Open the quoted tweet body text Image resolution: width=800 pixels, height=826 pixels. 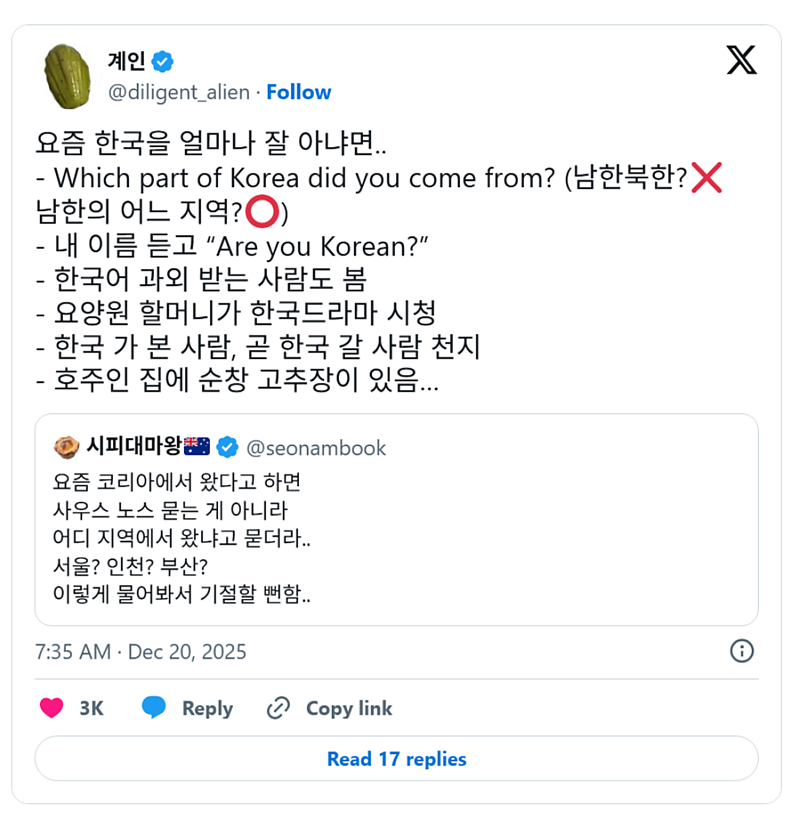tap(182, 538)
